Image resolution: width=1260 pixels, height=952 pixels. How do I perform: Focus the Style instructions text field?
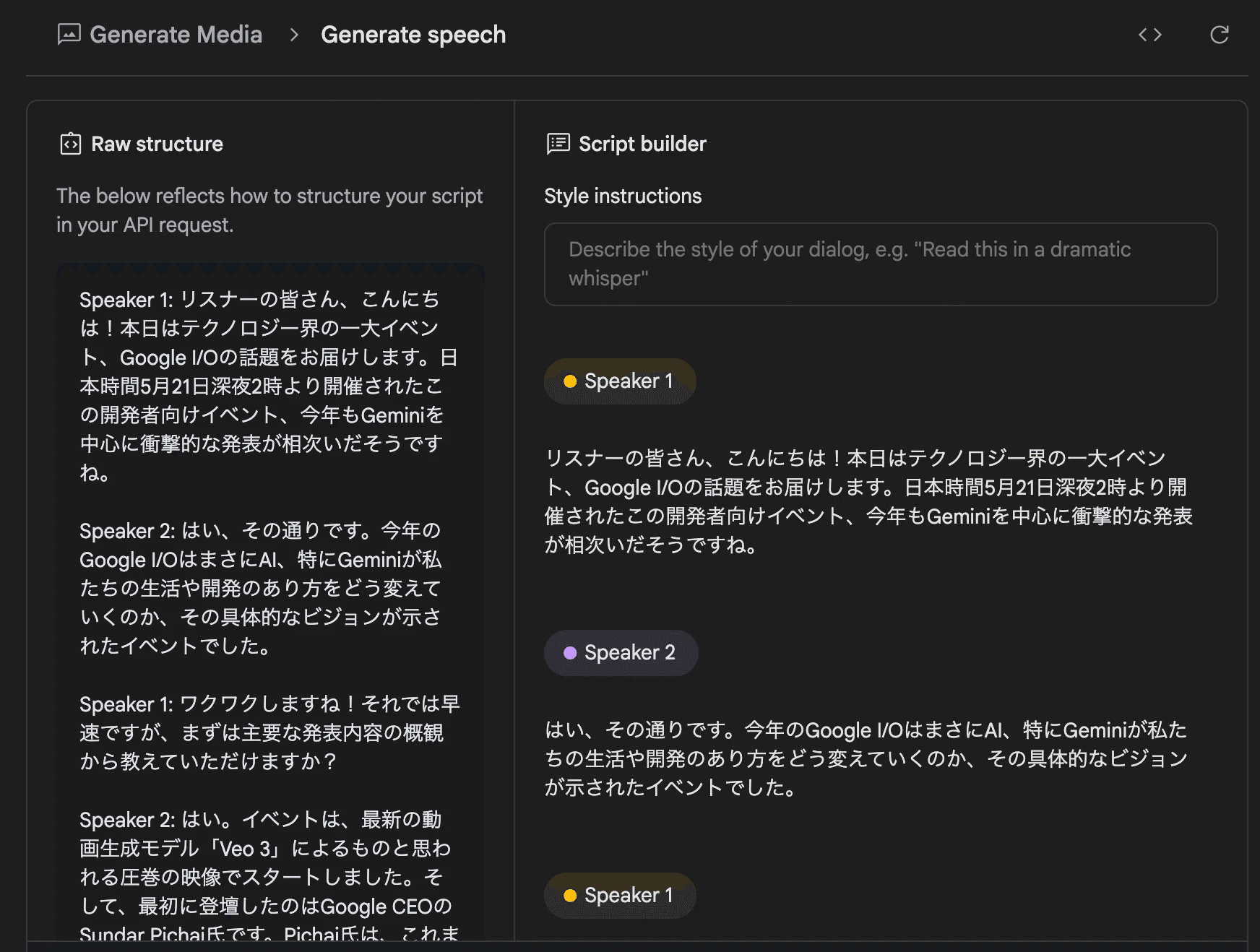click(880, 264)
